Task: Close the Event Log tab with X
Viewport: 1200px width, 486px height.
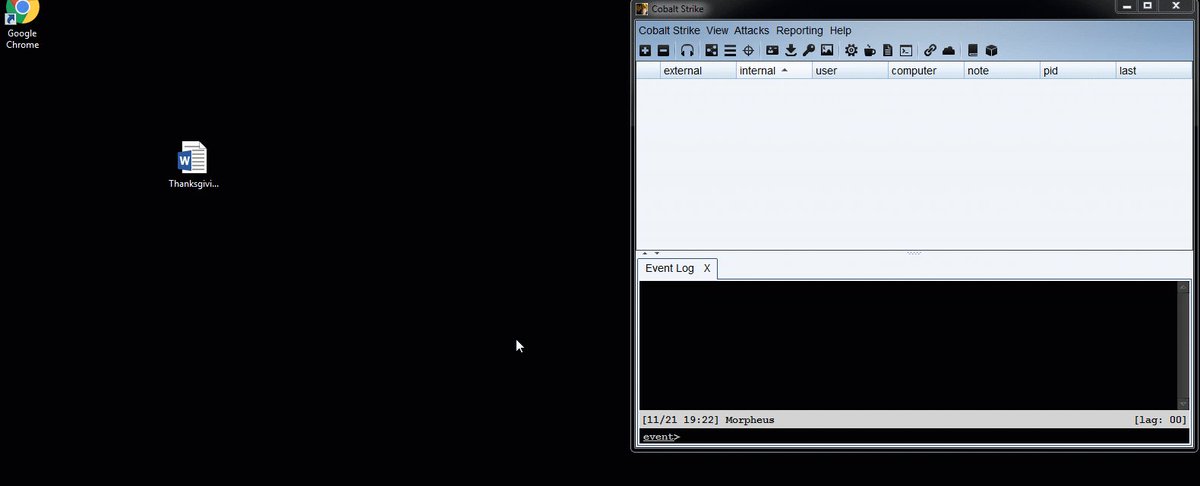Action: coord(707,269)
